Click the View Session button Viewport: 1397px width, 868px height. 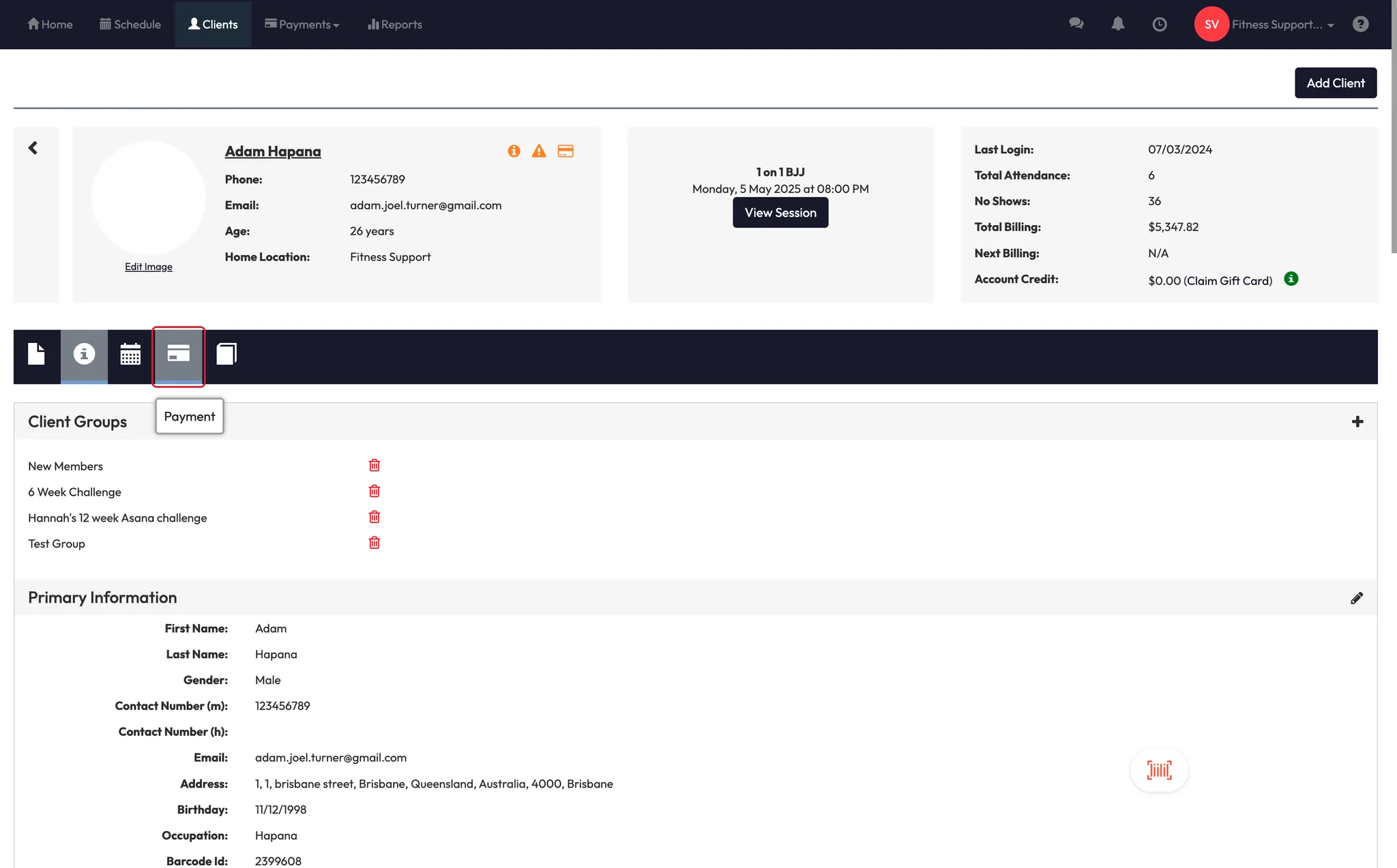tap(780, 213)
